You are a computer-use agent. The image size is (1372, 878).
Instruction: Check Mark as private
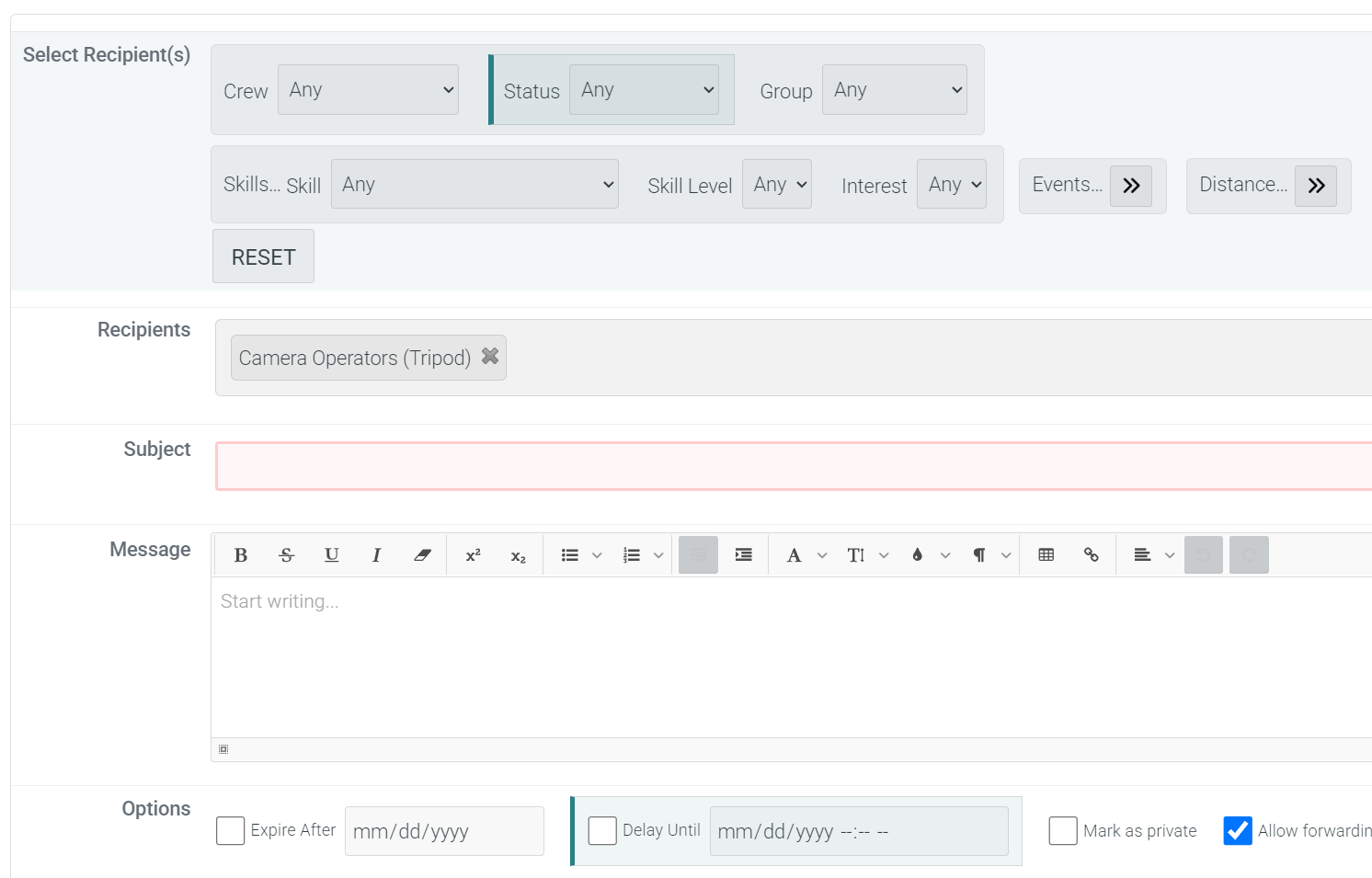coord(1063,830)
